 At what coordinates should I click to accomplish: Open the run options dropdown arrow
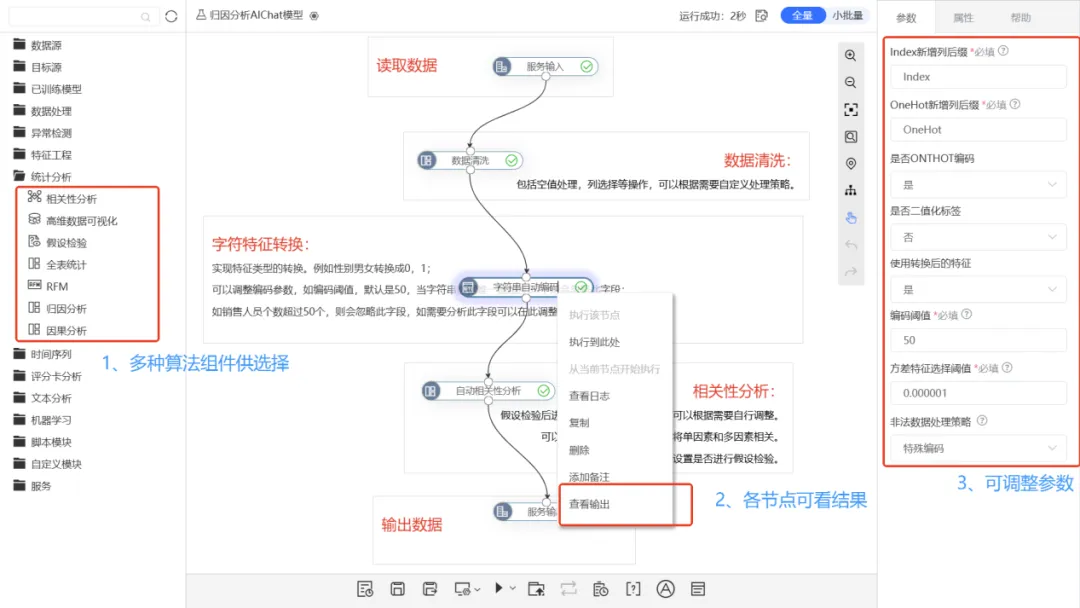coord(512,588)
